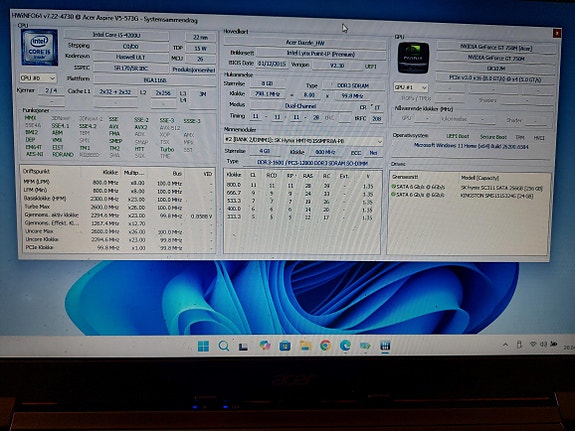The image size is (575, 431).
Task: Show hidden system tray icons
Action: click(x=505, y=345)
